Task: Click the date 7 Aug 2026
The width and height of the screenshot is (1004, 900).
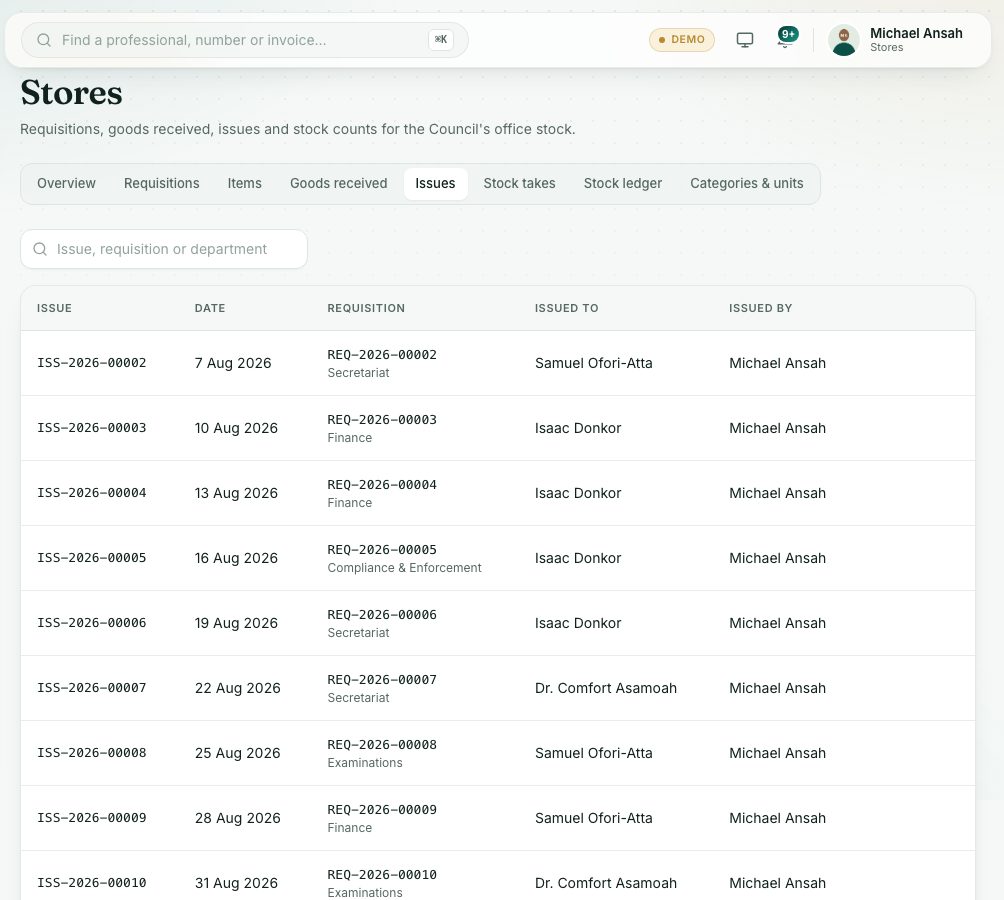Action: tap(233, 363)
